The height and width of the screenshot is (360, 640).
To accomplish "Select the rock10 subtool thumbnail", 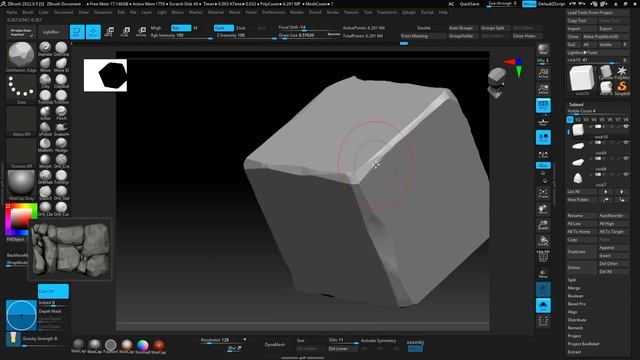I will [x=578, y=130].
